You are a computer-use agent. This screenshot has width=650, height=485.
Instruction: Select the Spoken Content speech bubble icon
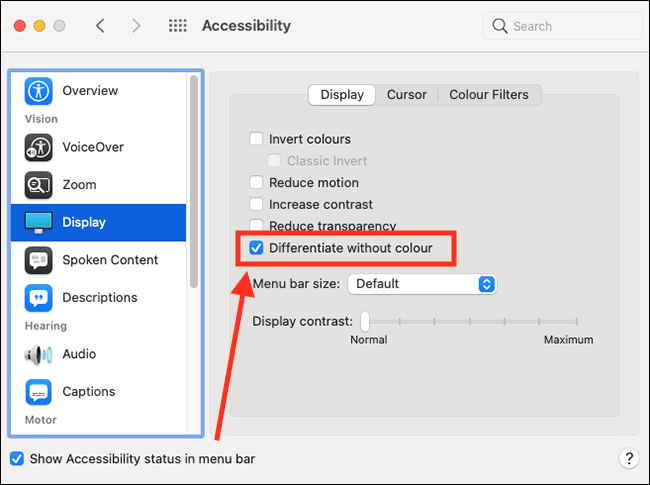pos(39,260)
